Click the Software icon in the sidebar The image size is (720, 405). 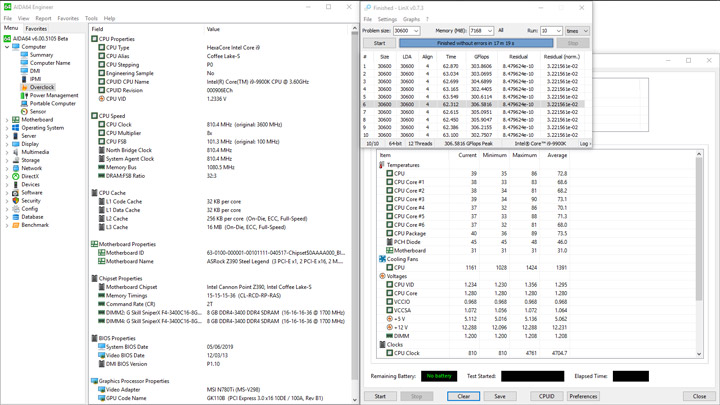point(16,192)
